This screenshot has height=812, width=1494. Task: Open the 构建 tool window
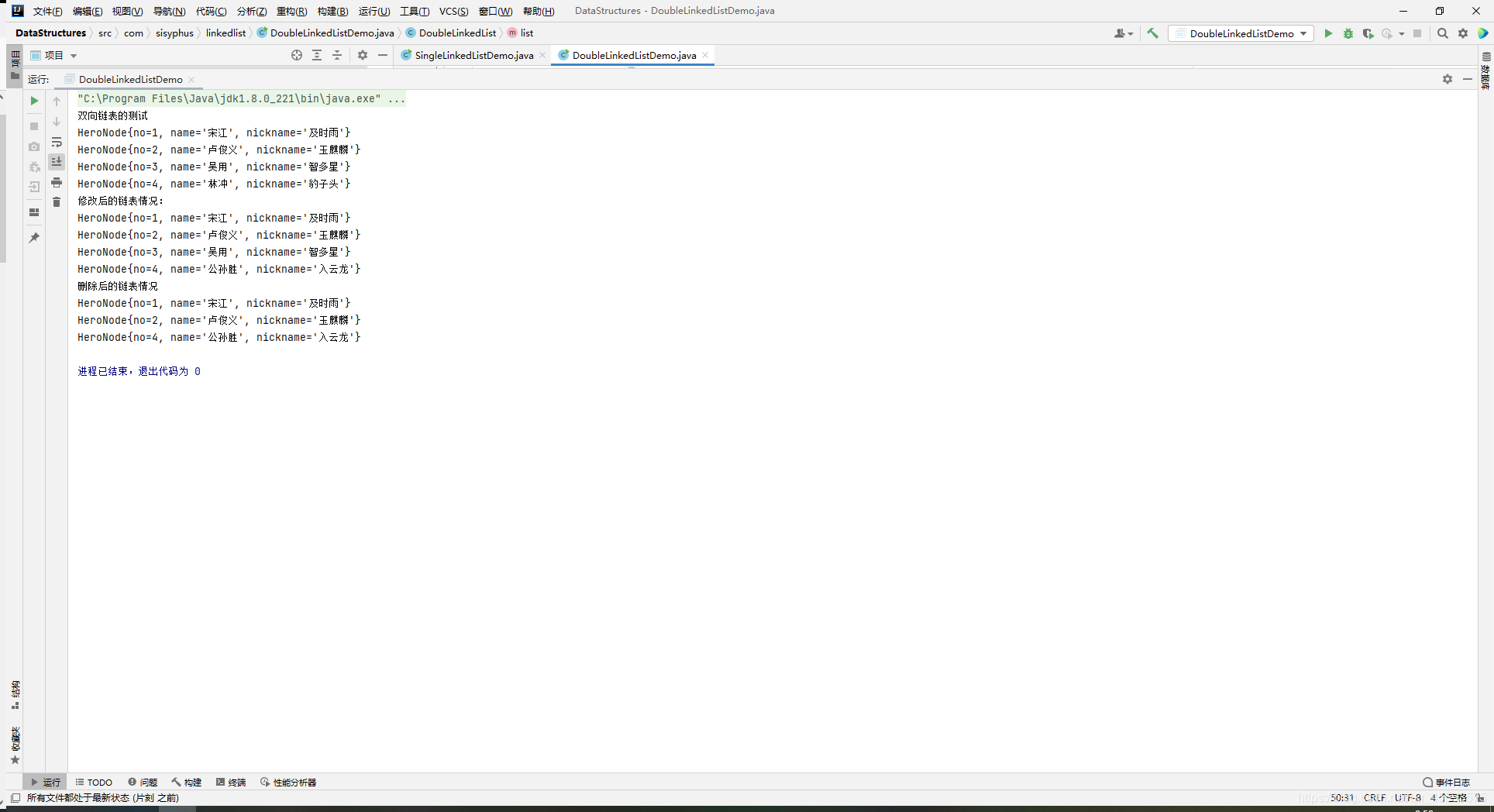(187, 783)
